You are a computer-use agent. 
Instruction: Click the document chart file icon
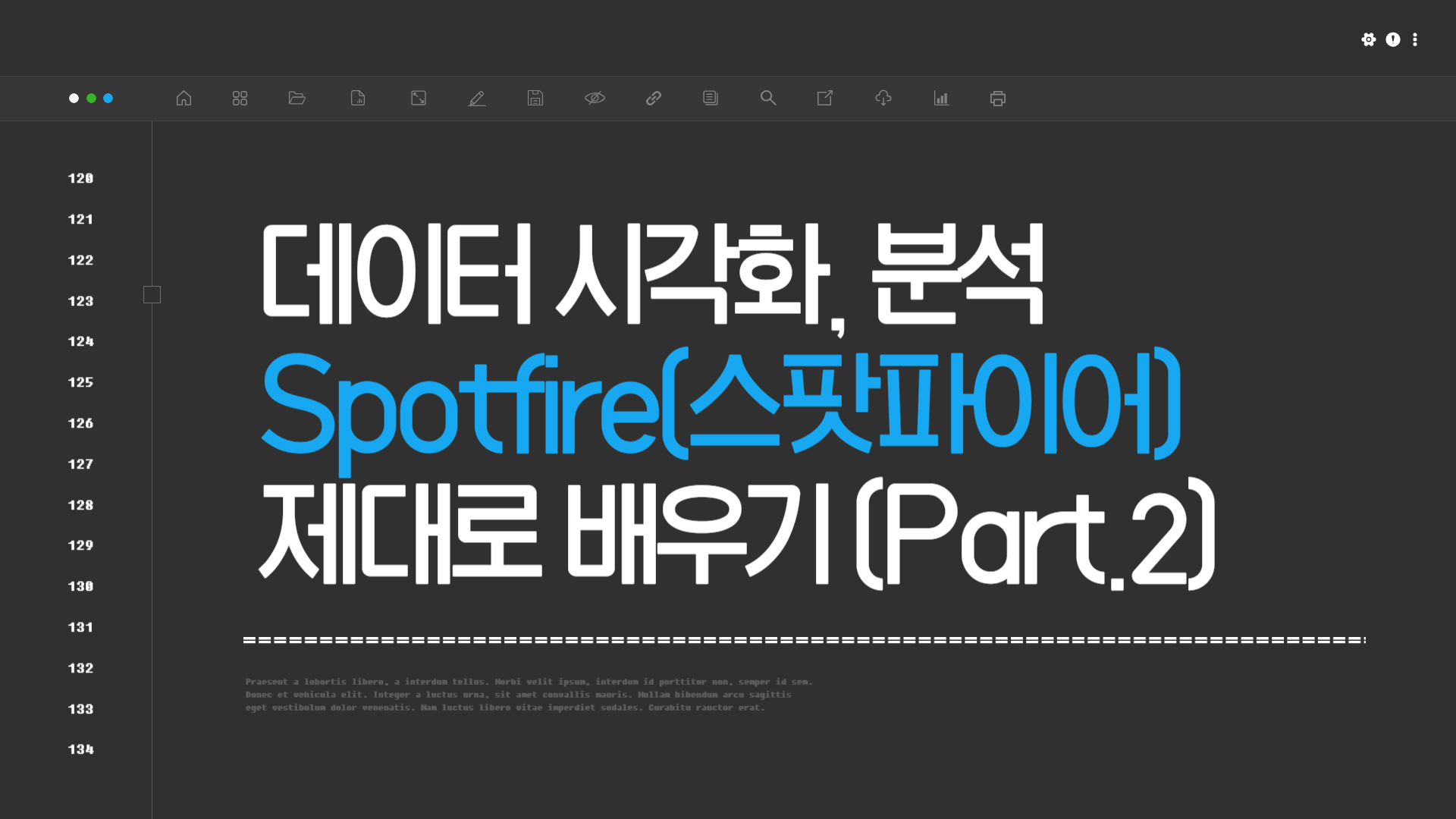[358, 98]
